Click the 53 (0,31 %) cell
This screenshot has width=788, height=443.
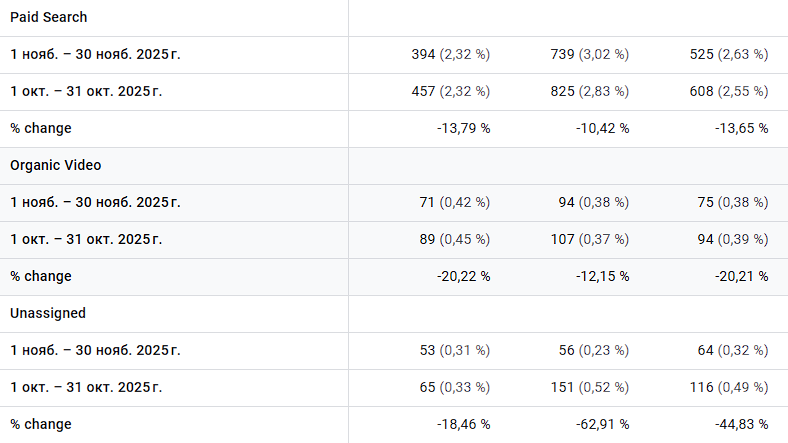pos(456,350)
